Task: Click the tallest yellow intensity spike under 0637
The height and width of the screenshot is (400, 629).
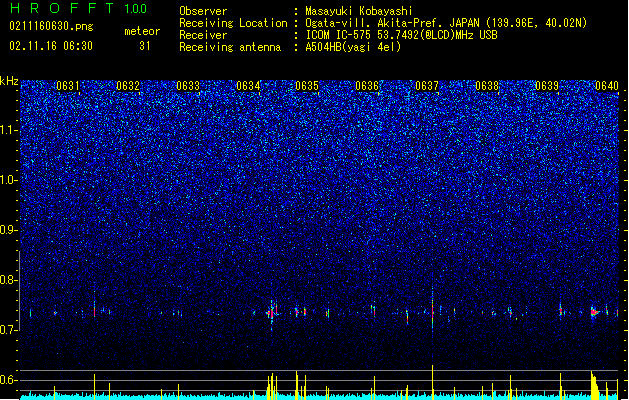Action: pyautogui.click(x=432, y=382)
